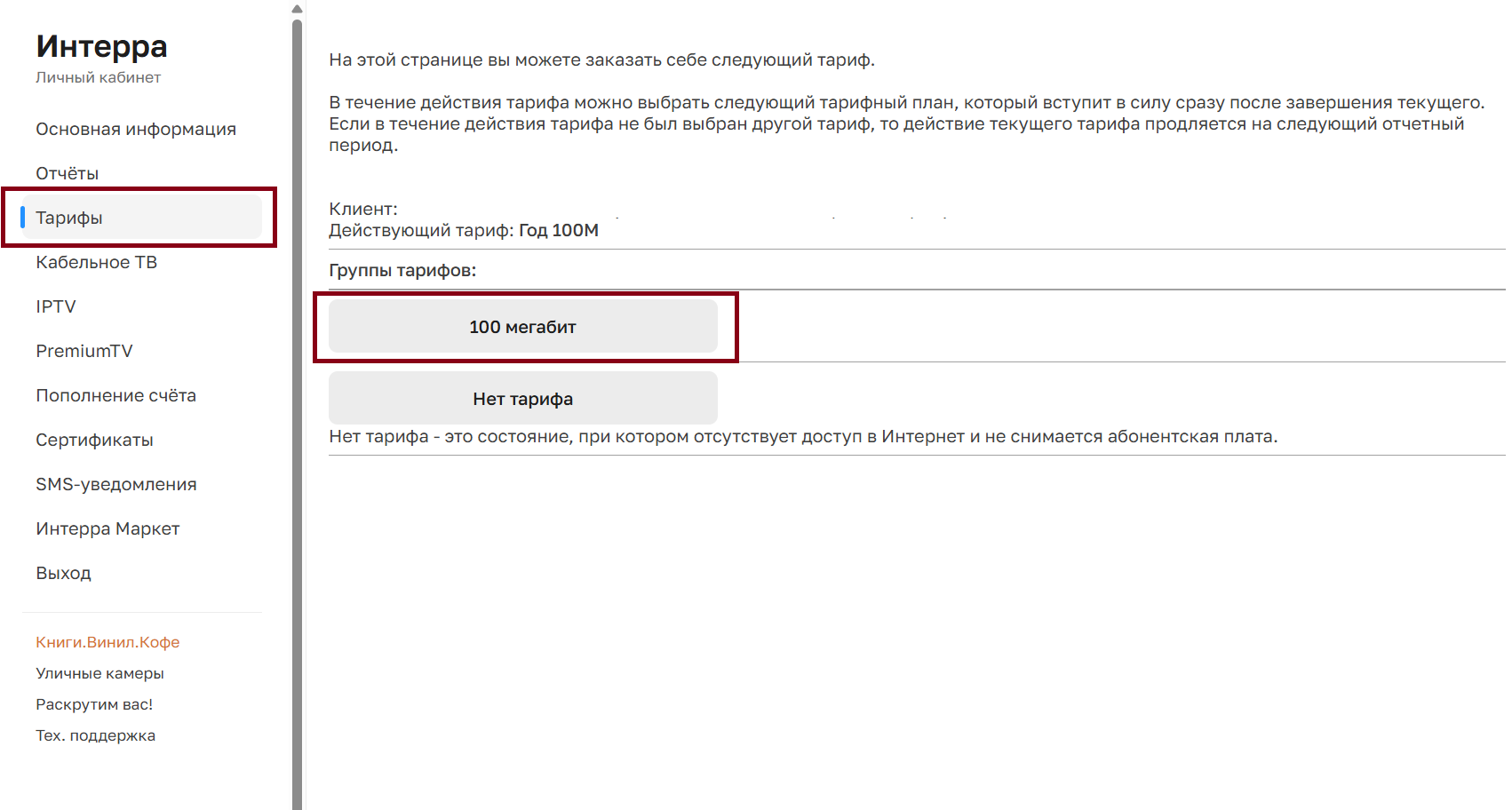This screenshot has height=810, width=1512.
Task: Click the sidebar scrollbar up arrow
Action: tap(297, 9)
